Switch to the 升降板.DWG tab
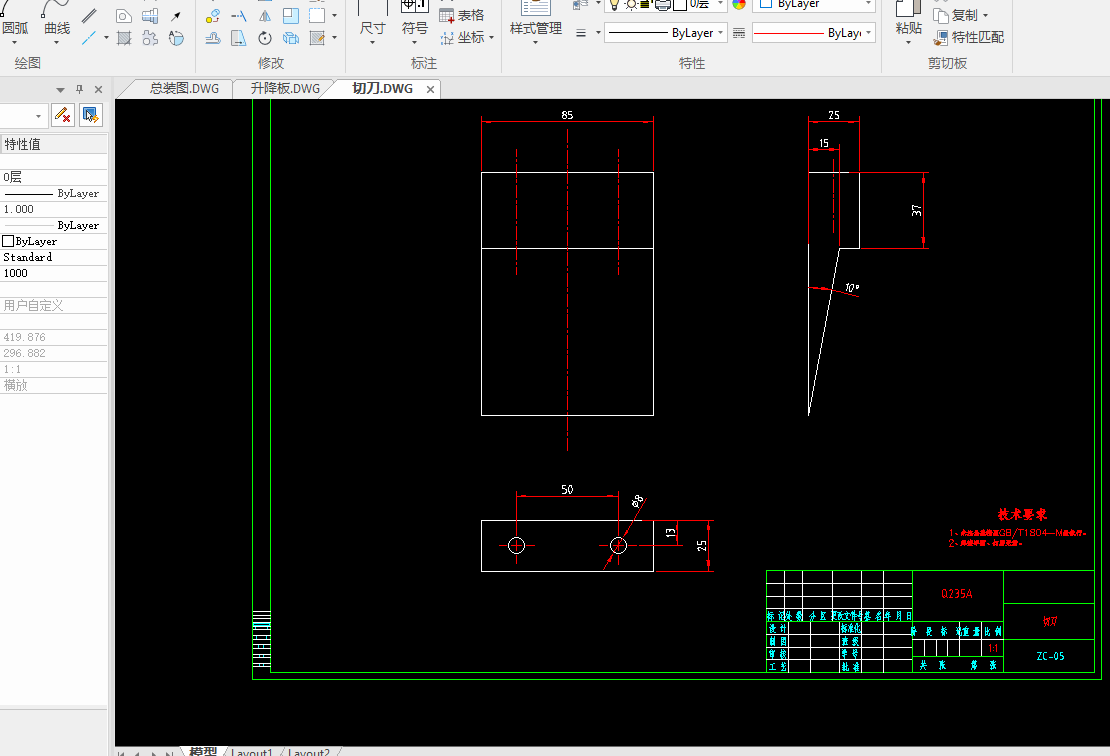The image size is (1110, 756). (285, 89)
